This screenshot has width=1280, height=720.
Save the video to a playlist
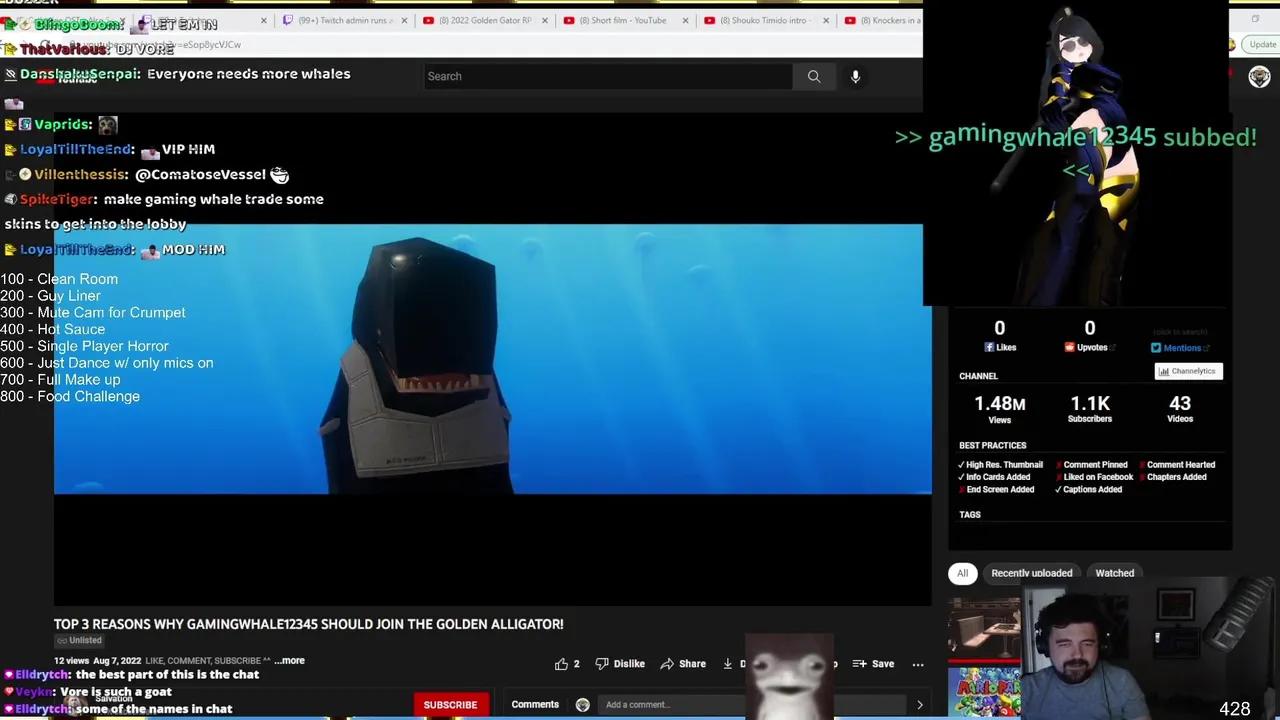click(x=872, y=663)
